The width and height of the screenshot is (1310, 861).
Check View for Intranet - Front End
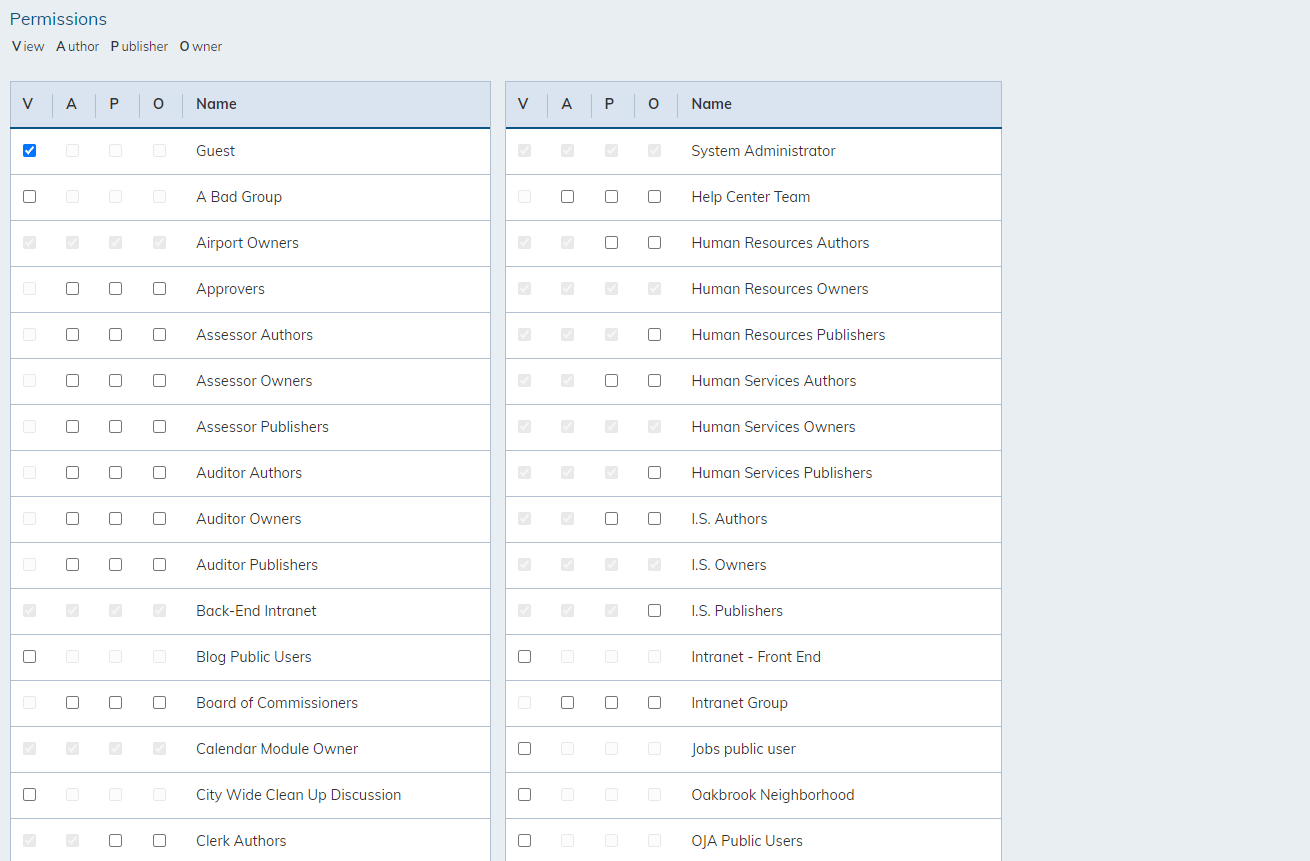point(524,657)
